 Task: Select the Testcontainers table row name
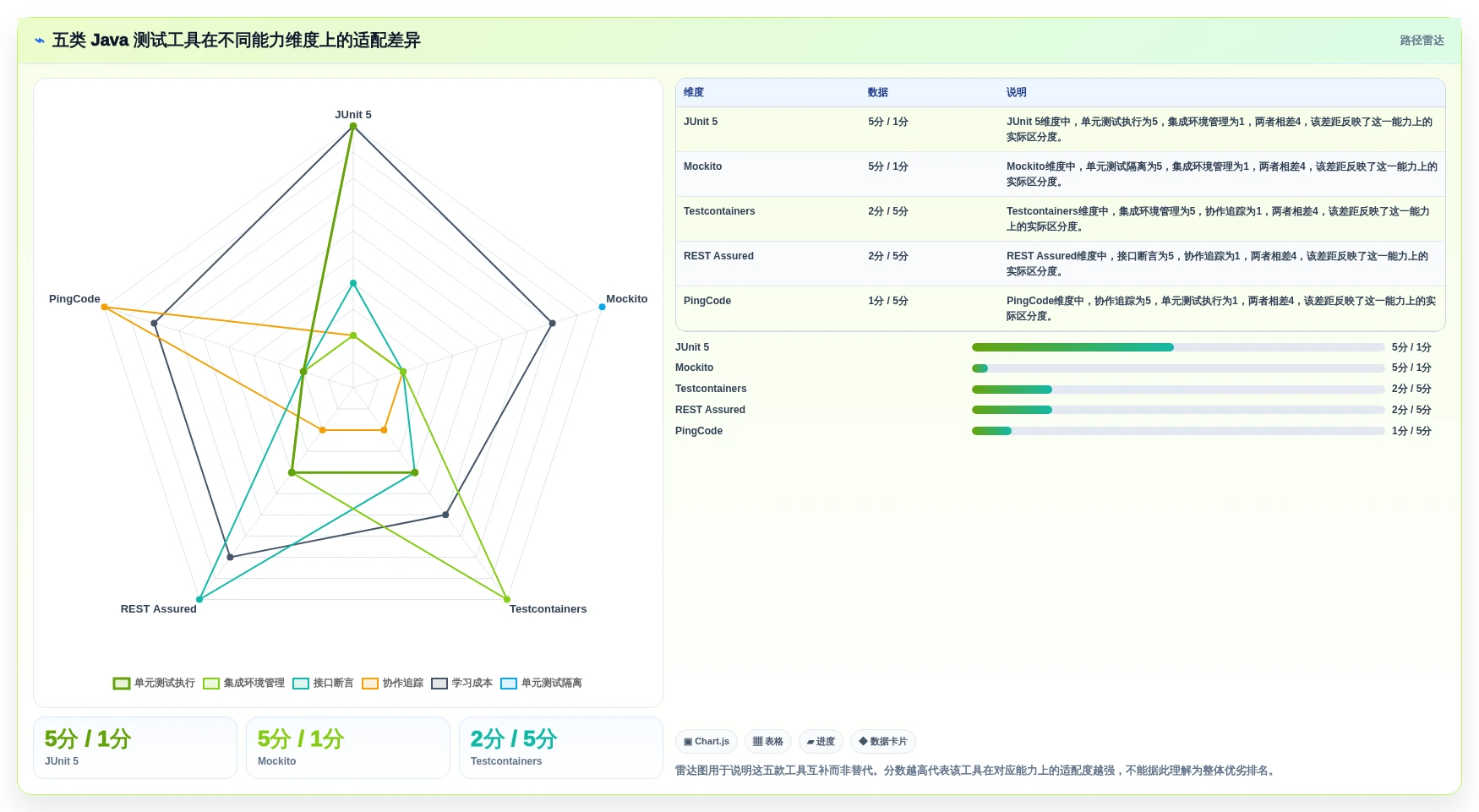(x=719, y=211)
